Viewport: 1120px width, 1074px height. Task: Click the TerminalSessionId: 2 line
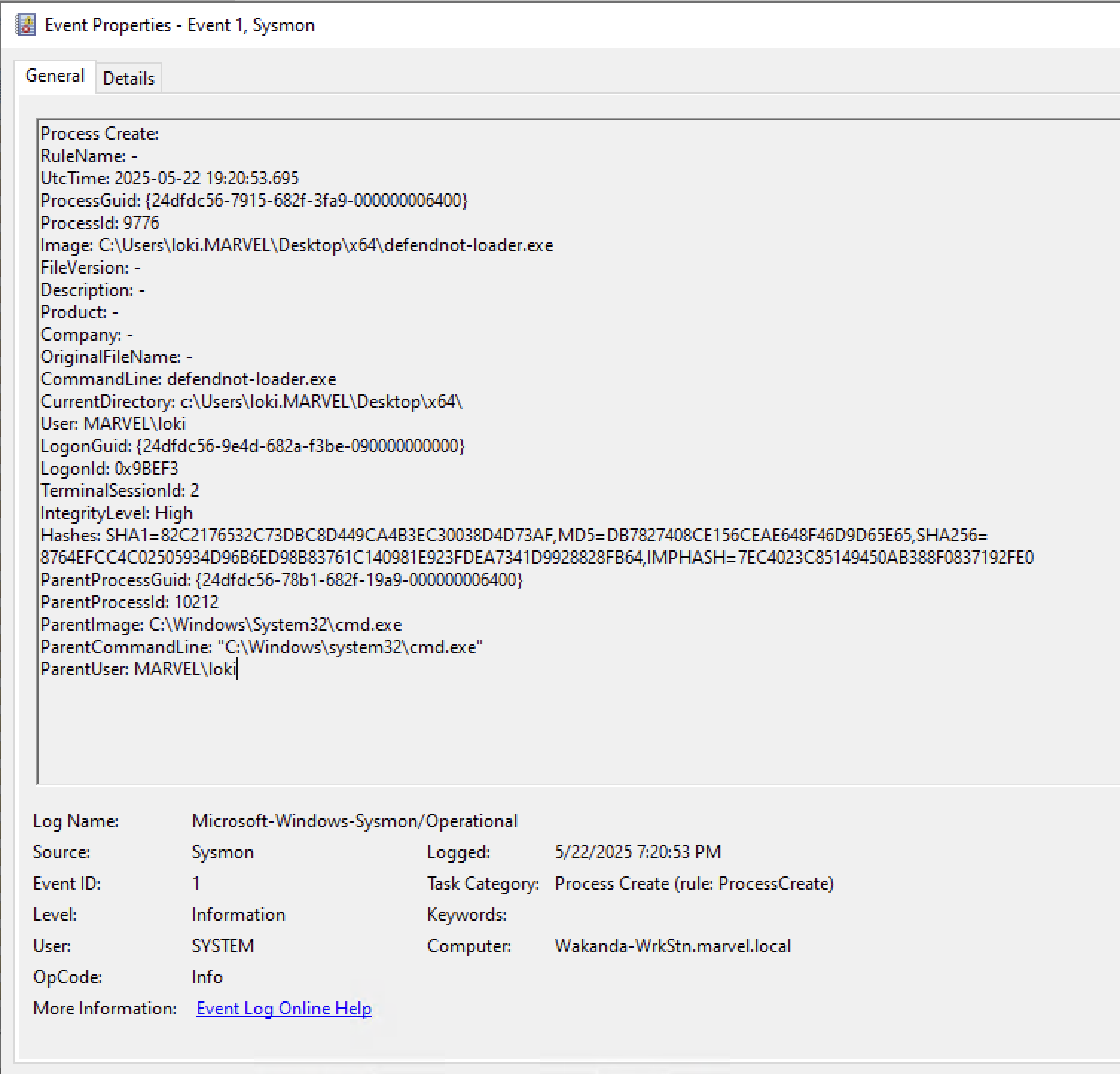[120, 490]
